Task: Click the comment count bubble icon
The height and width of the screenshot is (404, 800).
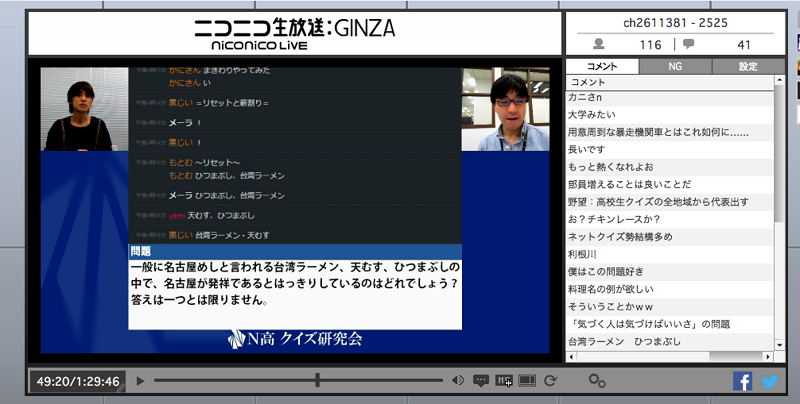Action: tap(688, 44)
